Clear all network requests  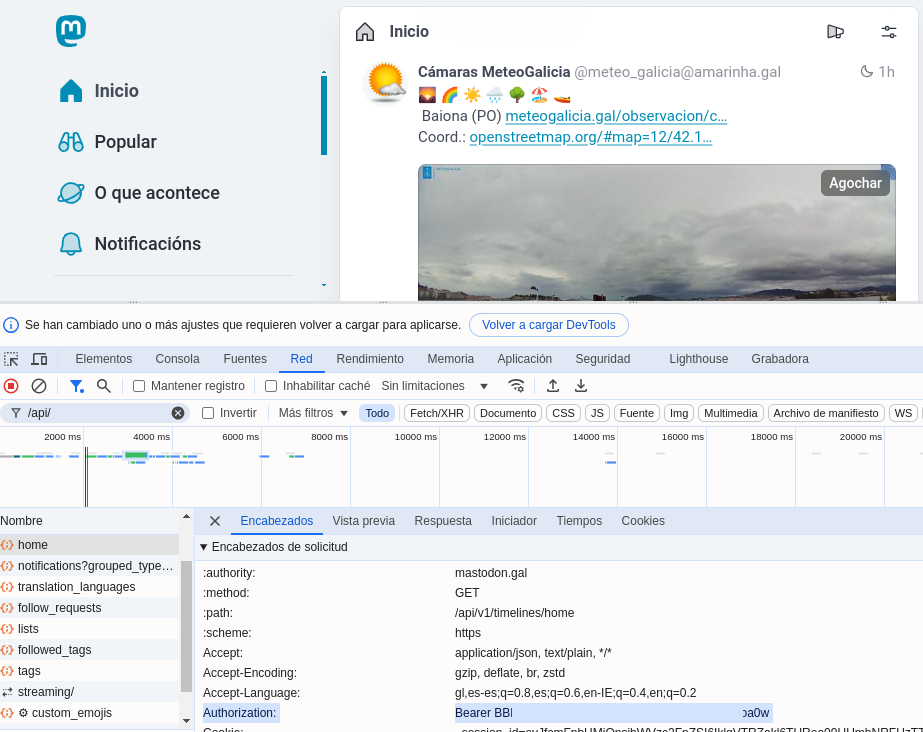(38, 385)
